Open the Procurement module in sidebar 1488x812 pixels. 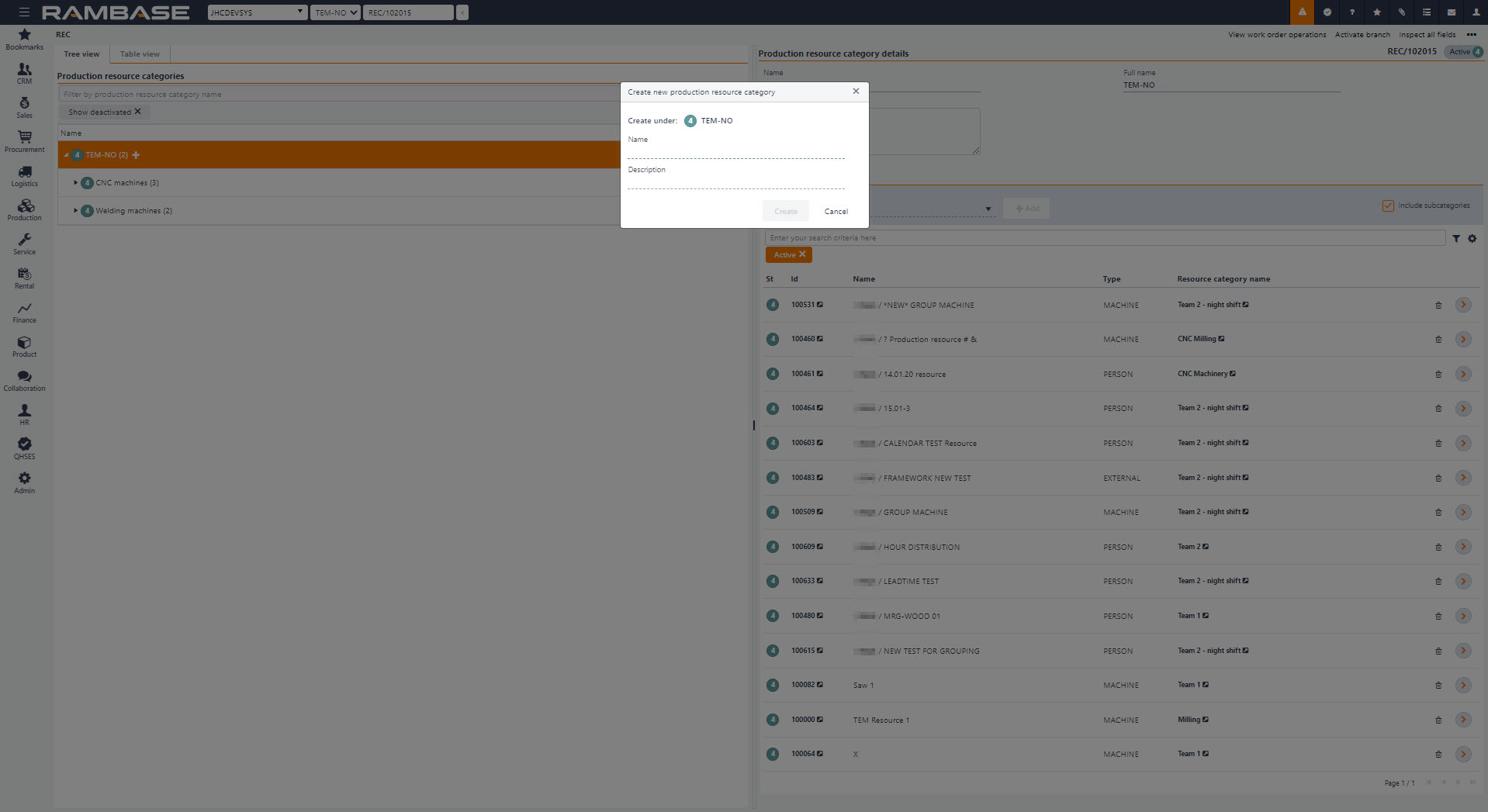[25, 140]
